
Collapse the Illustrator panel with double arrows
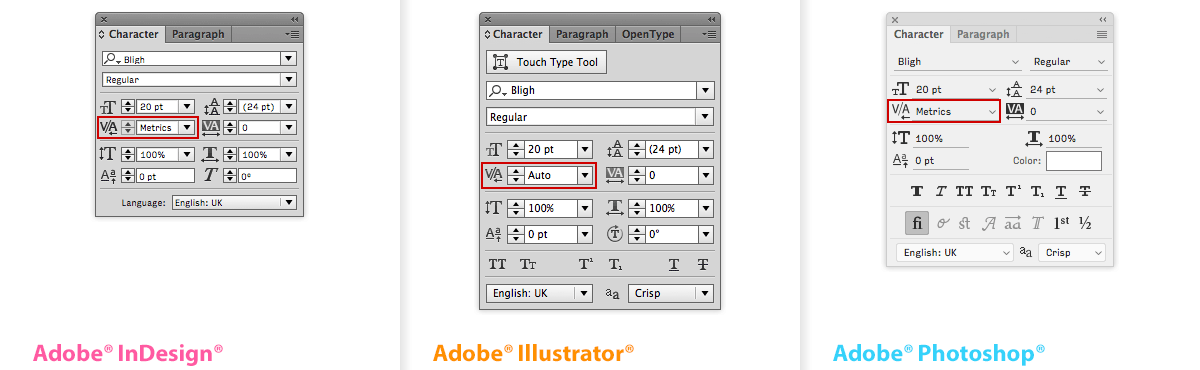[x=711, y=18]
